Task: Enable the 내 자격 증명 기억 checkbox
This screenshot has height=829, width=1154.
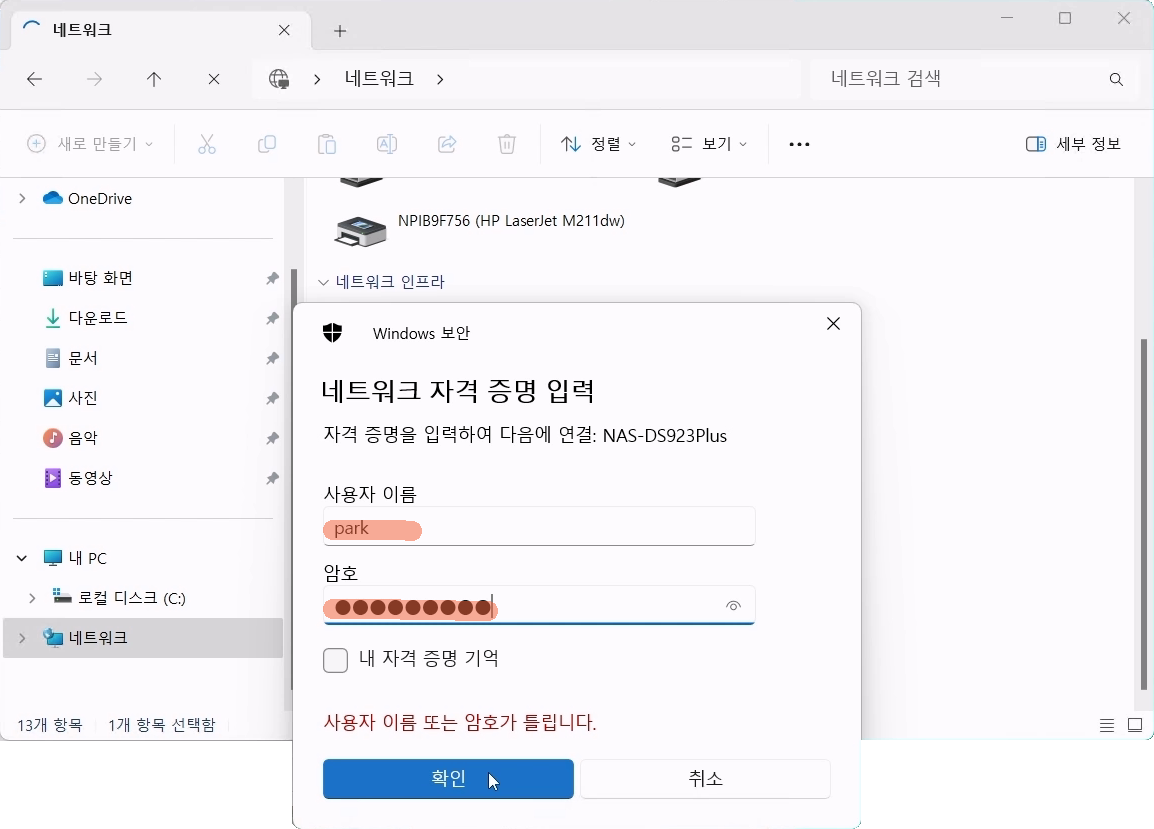Action: coord(336,660)
